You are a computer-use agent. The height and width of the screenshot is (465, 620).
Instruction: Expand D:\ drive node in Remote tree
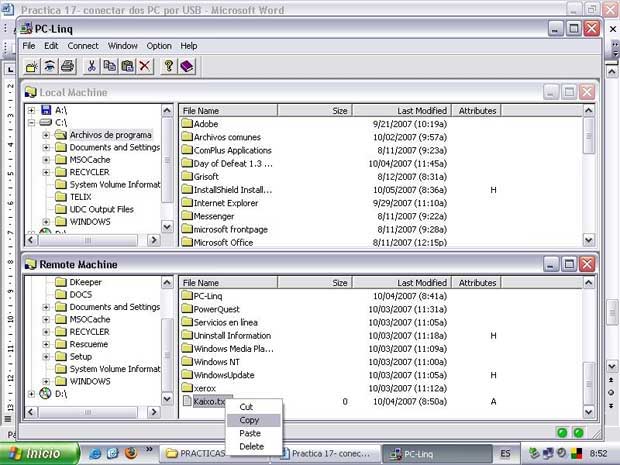point(31,394)
